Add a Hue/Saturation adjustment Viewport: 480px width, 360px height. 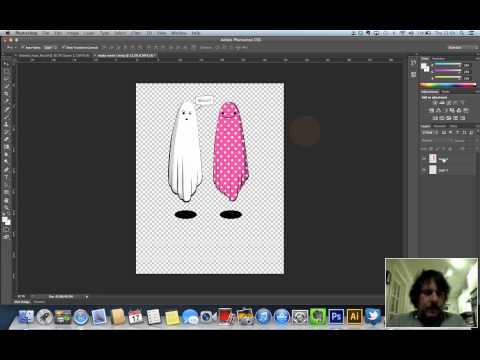[431, 110]
